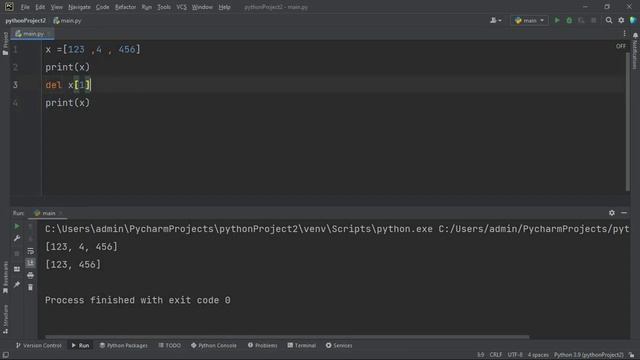The height and width of the screenshot is (360, 640).
Task: Click UTF-8 encoding in status bar
Action: click(x=515, y=355)
